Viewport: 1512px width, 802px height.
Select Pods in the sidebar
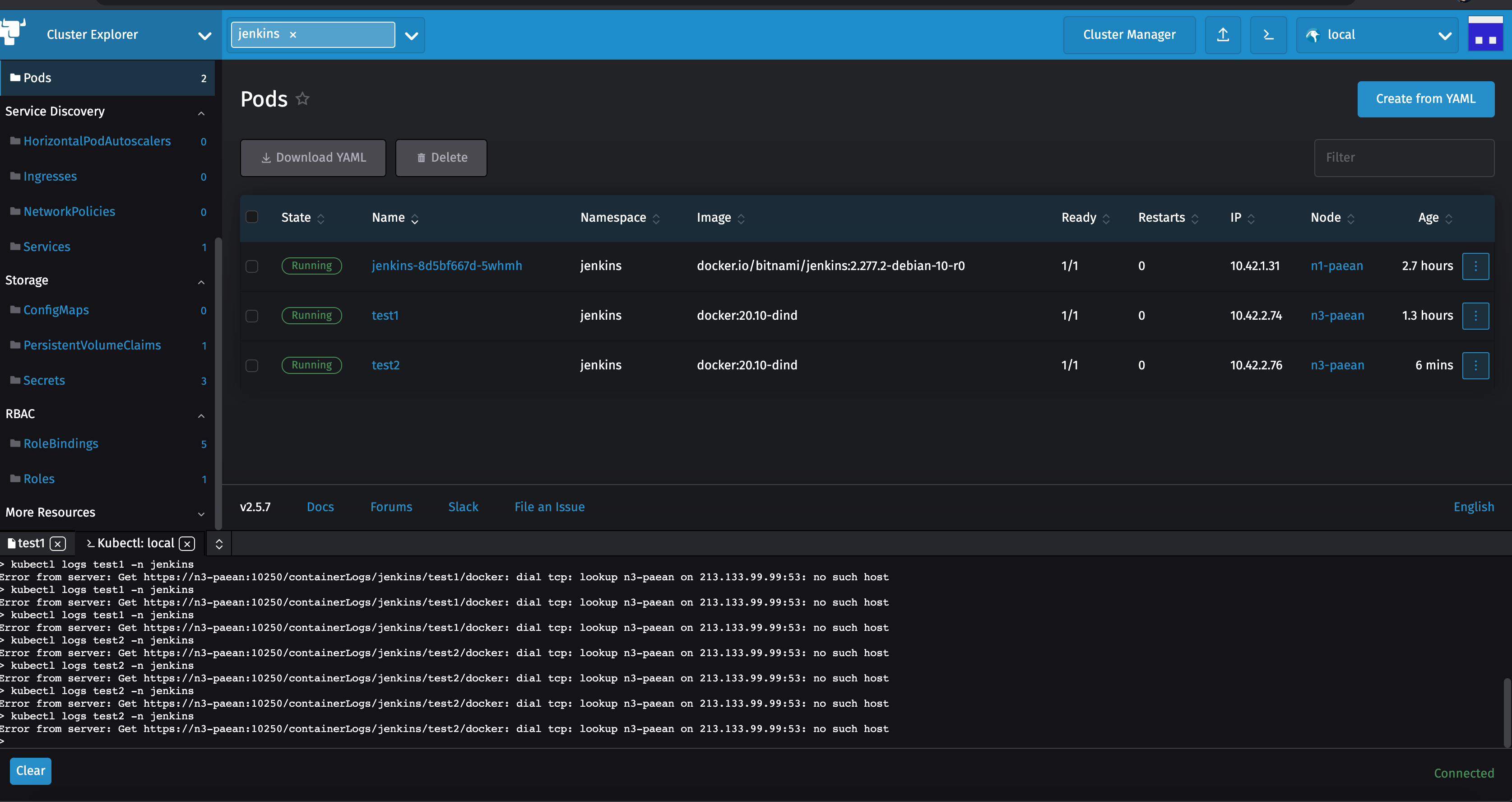pos(107,78)
